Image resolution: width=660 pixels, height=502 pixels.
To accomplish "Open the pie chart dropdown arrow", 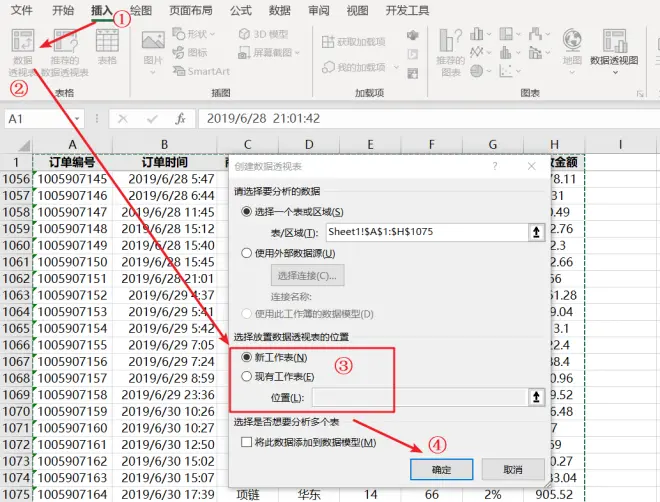I will 489,71.
